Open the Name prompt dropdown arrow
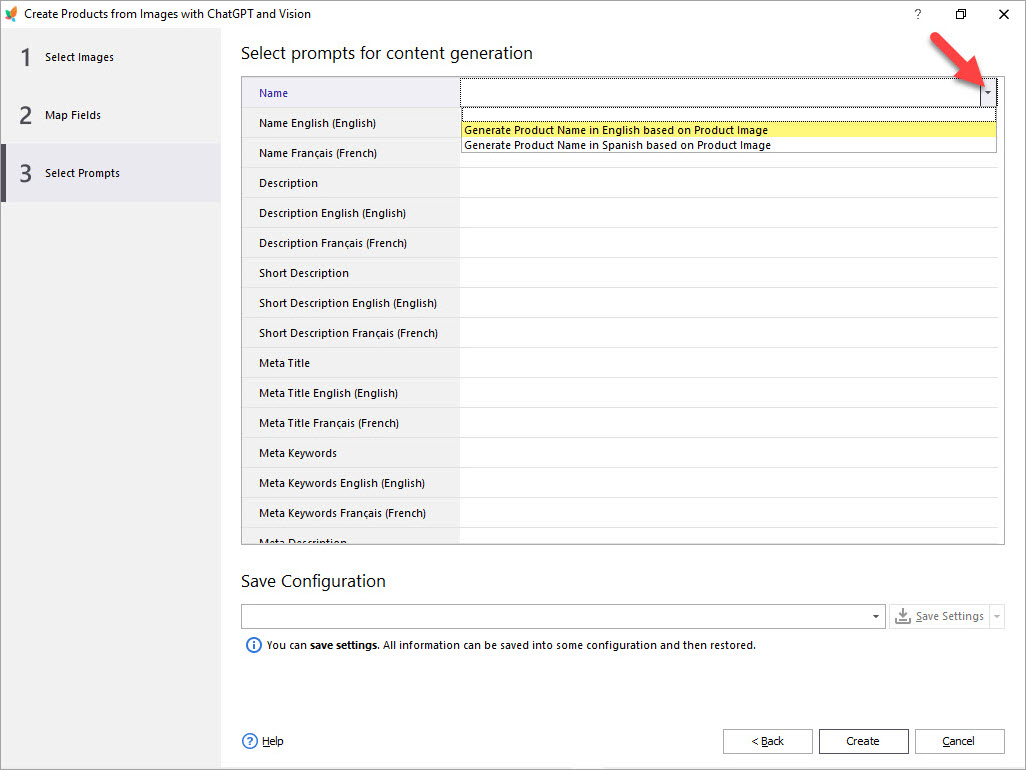 pos(988,93)
